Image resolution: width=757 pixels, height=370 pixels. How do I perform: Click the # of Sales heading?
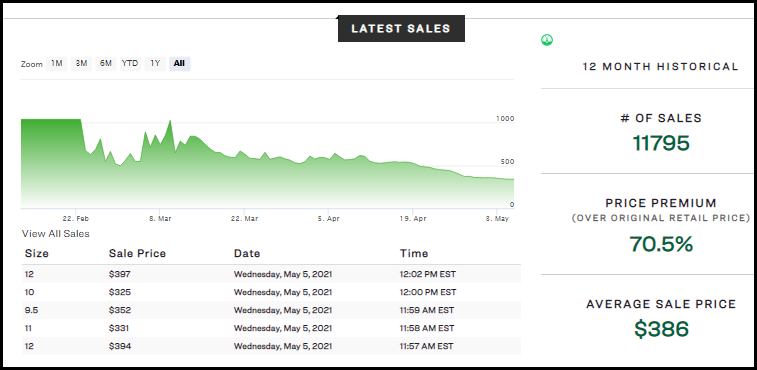tap(661, 118)
